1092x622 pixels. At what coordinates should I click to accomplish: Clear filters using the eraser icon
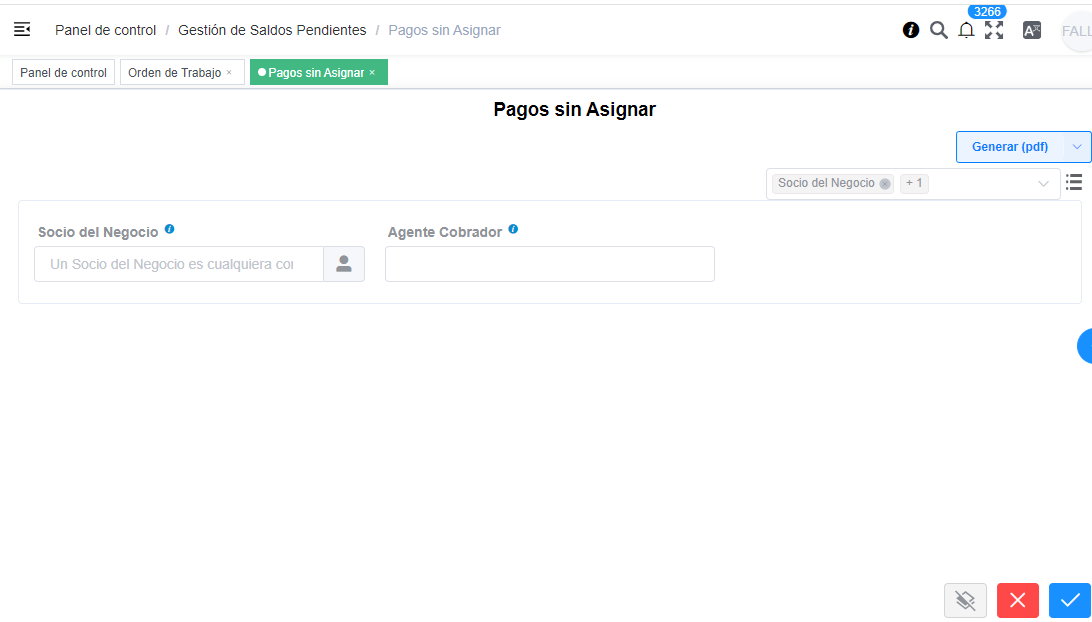965,600
